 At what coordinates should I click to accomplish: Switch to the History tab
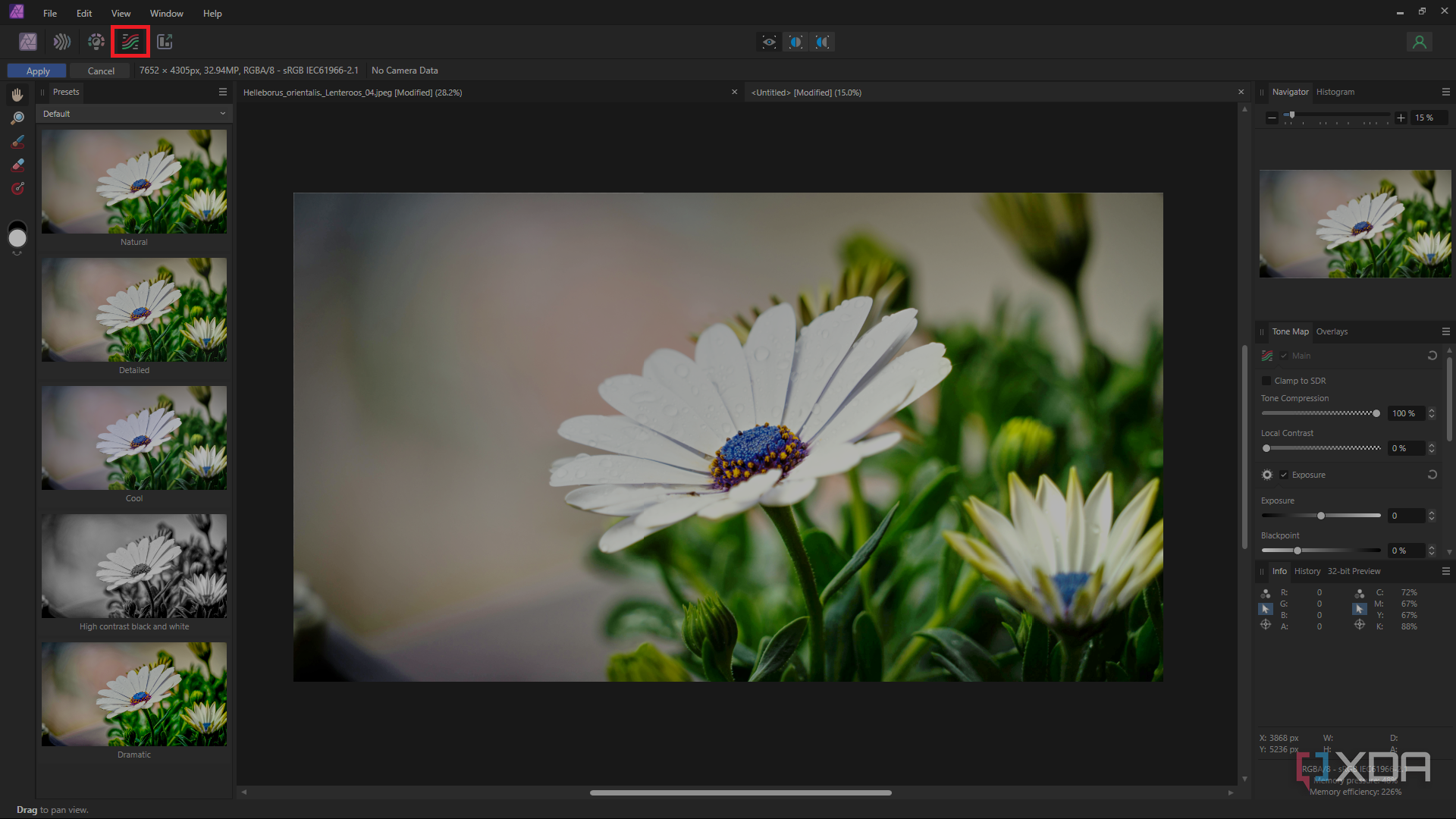pyautogui.click(x=1307, y=571)
